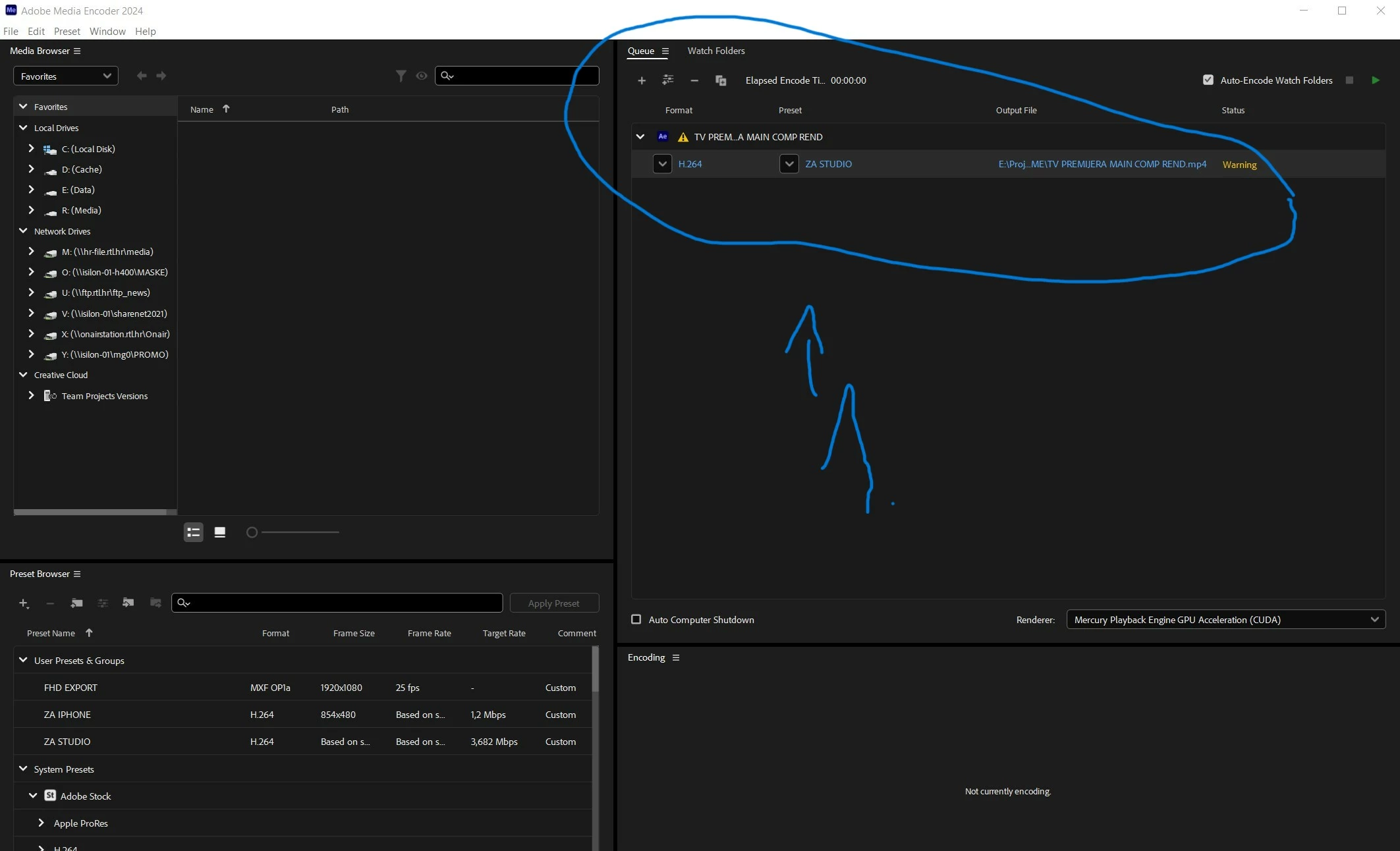Click the filter funnel icon in Media Browser
1400x851 pixels.
click(x=401, y=76)
